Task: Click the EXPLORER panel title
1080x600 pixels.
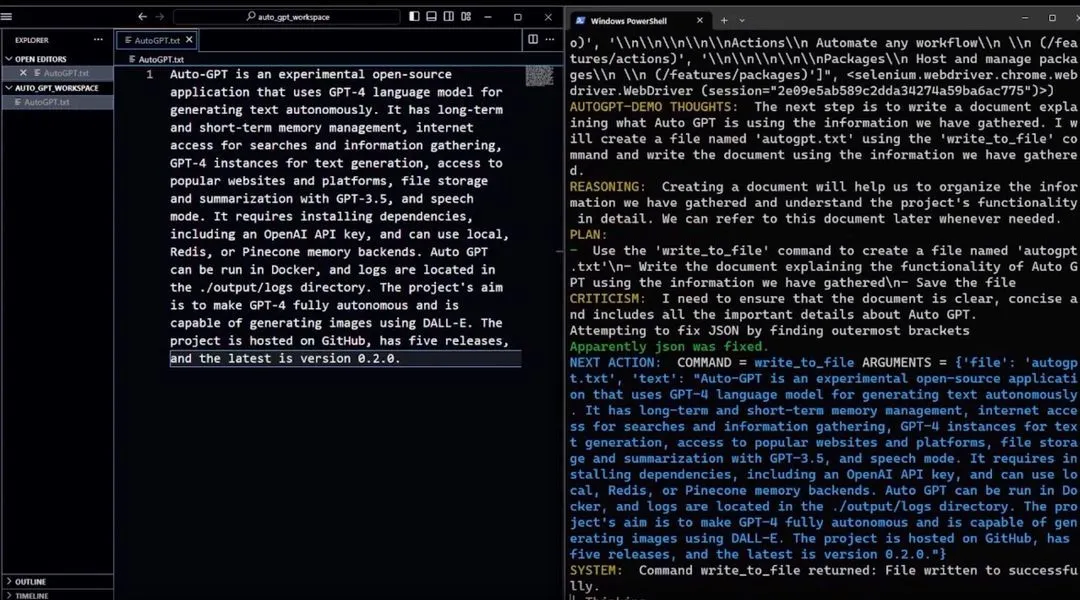Action: (32, 40)
